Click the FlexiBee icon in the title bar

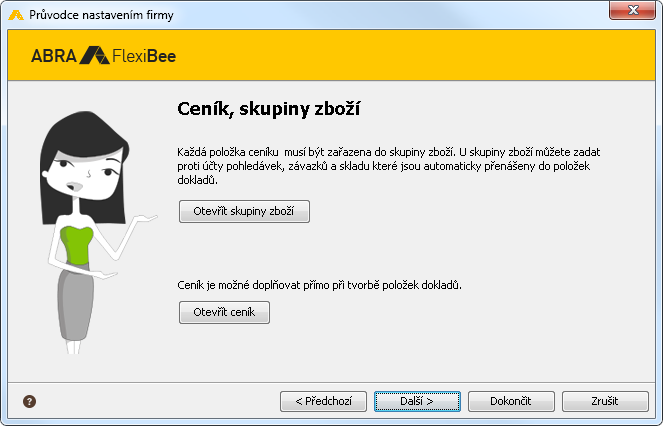(x=16, y=15)
